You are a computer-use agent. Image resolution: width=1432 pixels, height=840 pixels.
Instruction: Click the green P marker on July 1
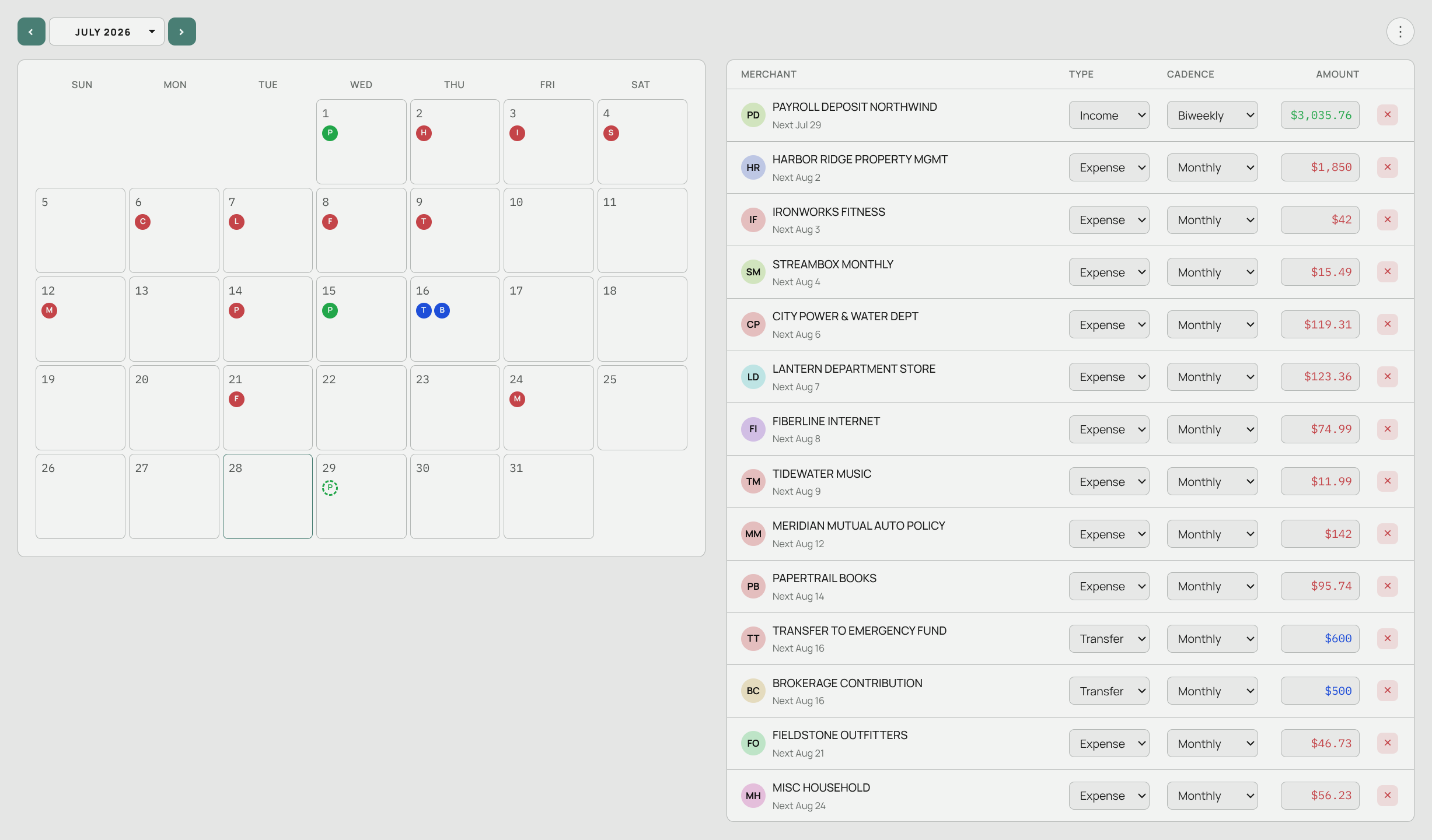[330, 133]
